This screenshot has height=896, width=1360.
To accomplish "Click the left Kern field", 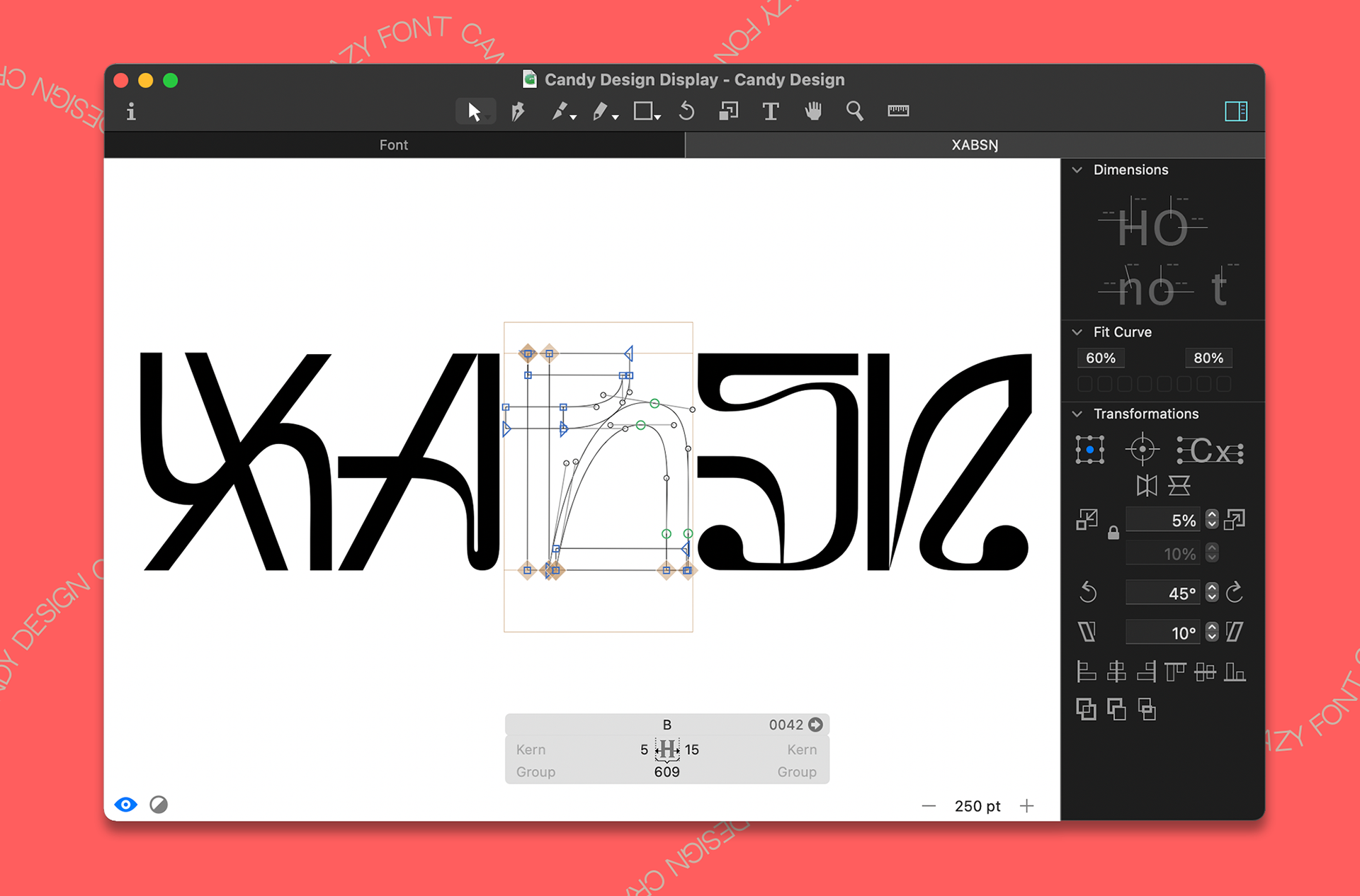I will click(x=531, y=749).
